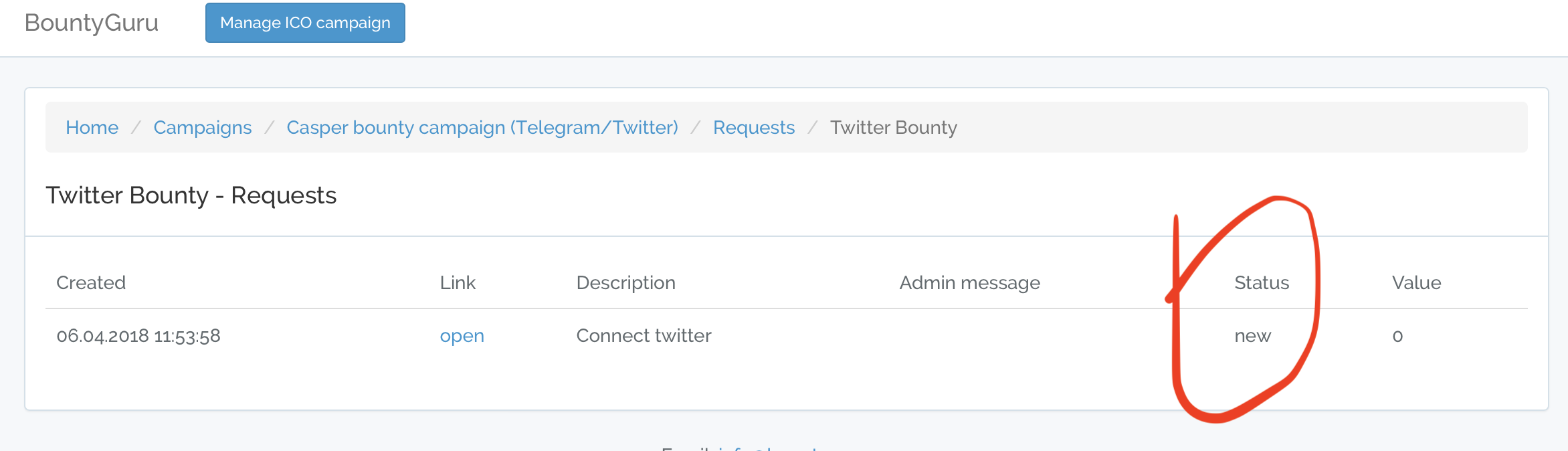Click the email link in footer

coord(769,448)
